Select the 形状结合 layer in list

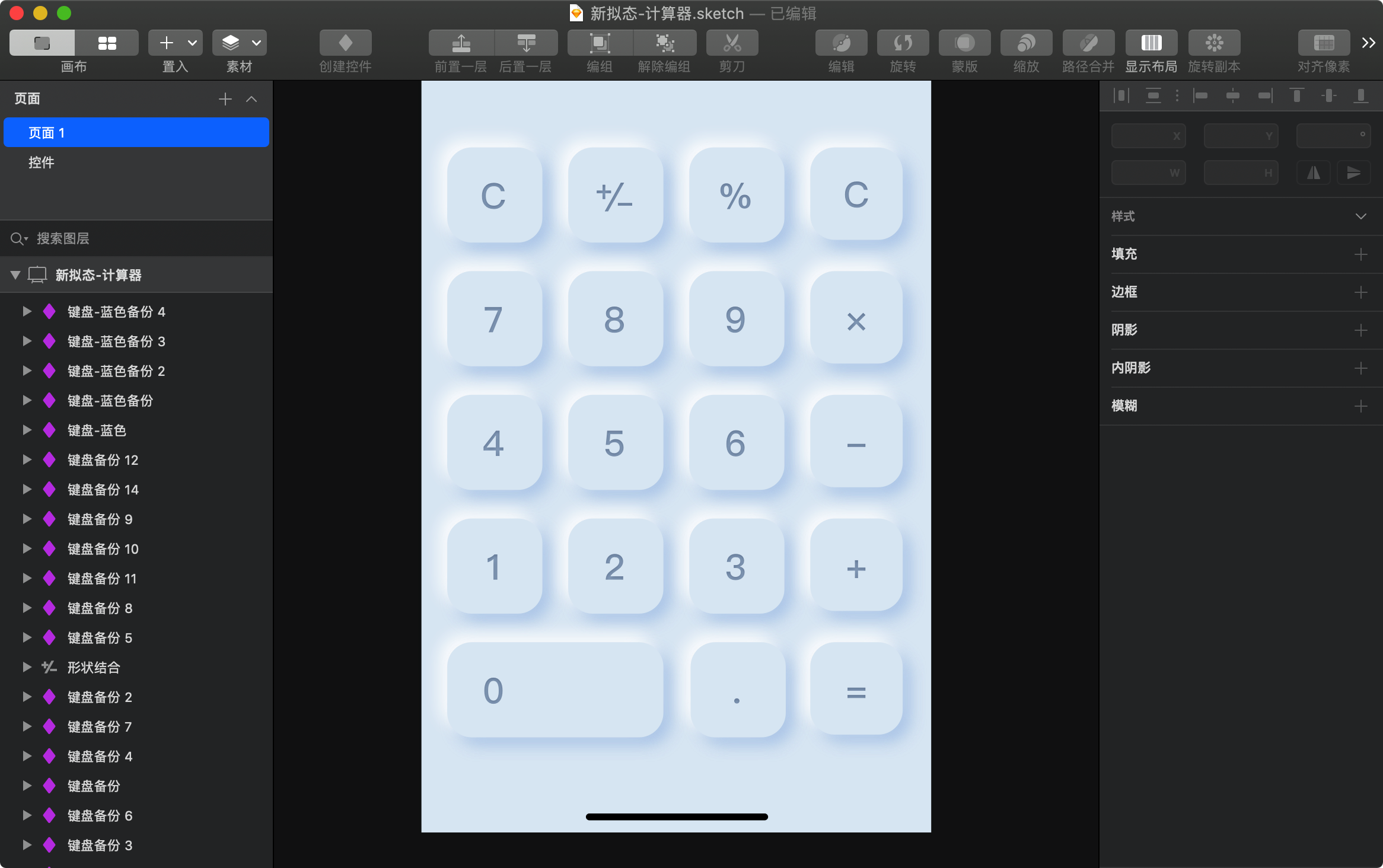(94, 668)
